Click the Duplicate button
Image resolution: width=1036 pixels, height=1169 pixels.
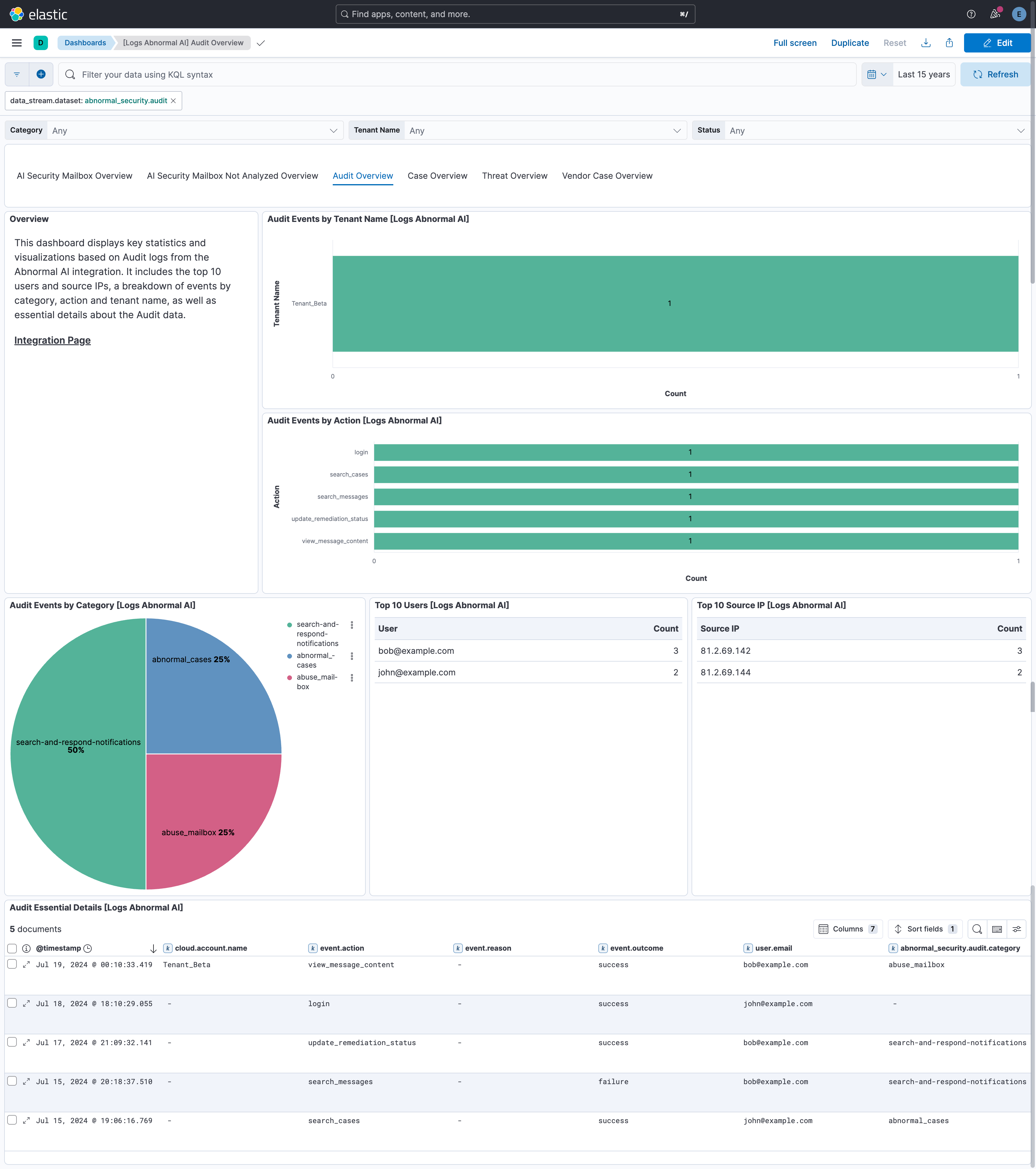pyautogui.click(x=850, y=42)
